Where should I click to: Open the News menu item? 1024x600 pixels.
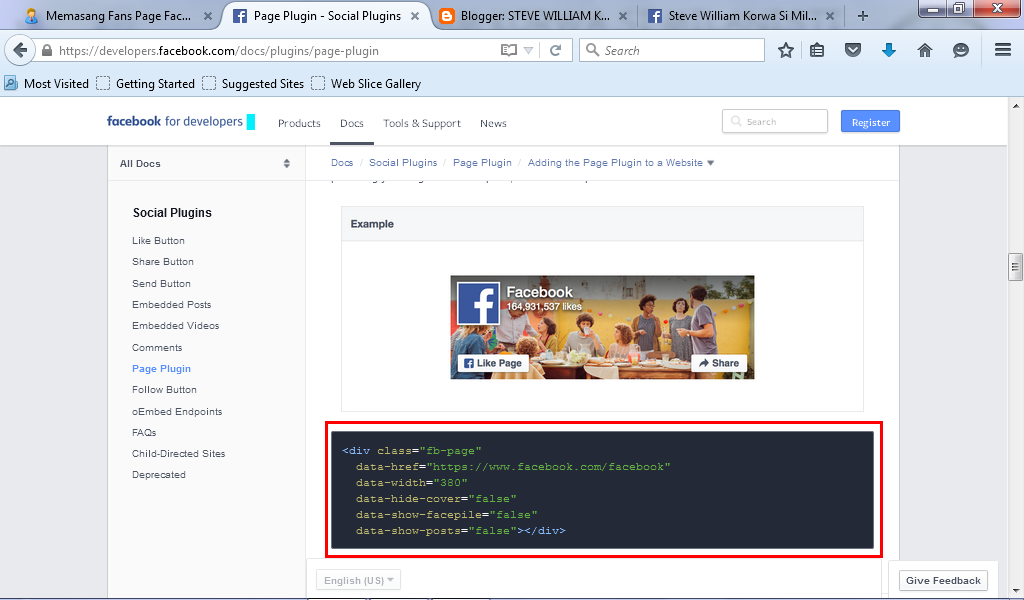coord(493,123)
